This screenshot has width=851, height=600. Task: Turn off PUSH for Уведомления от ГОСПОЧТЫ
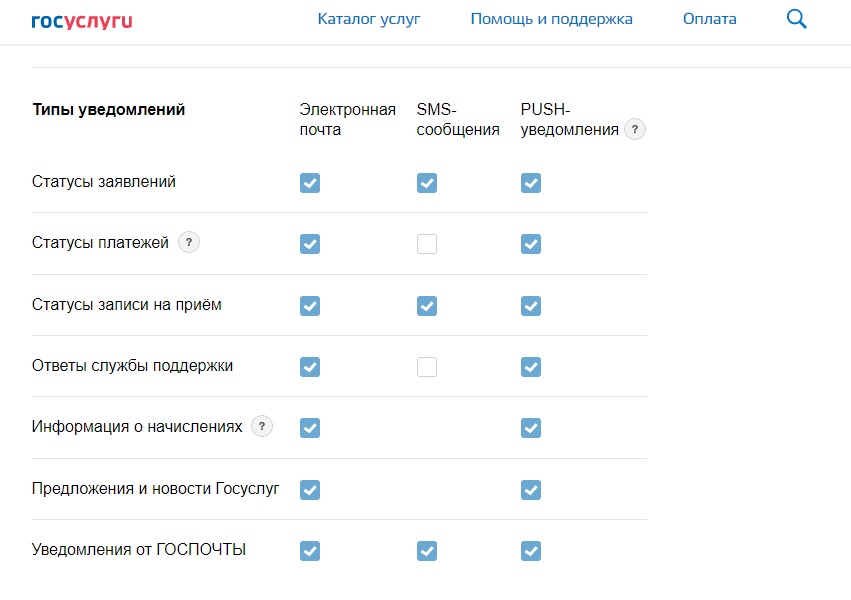click(531, 551)
